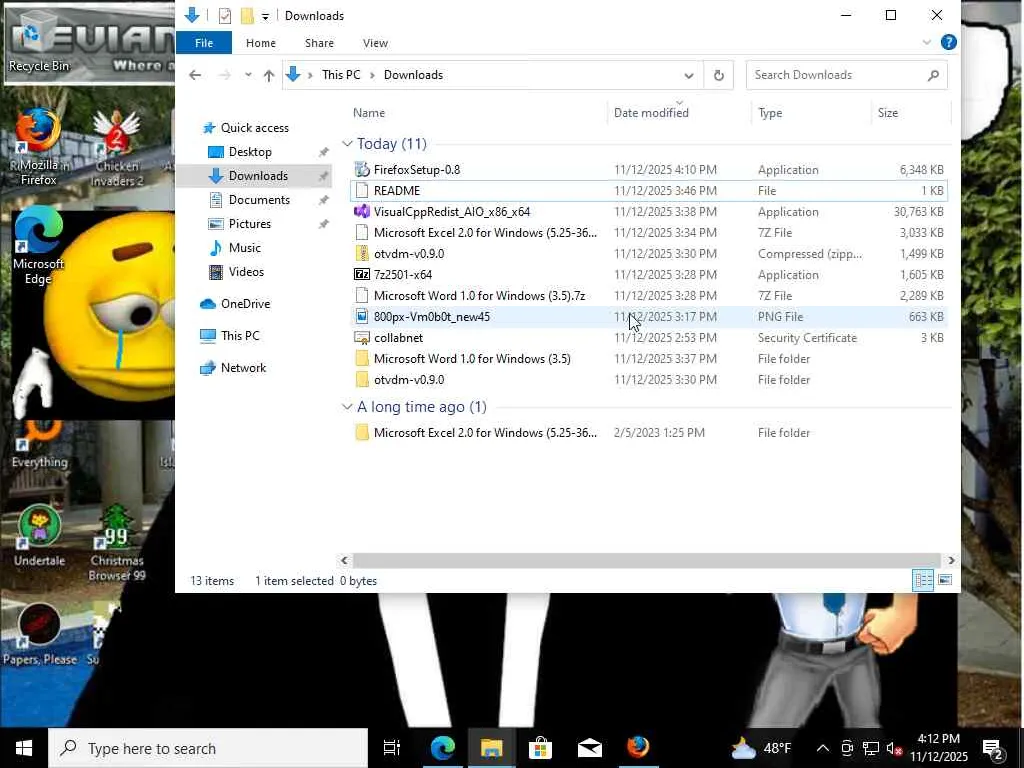The width and height of the screenshot is (1024, 768).
Task: Select Network in the navigation pane
Action: 243,368
